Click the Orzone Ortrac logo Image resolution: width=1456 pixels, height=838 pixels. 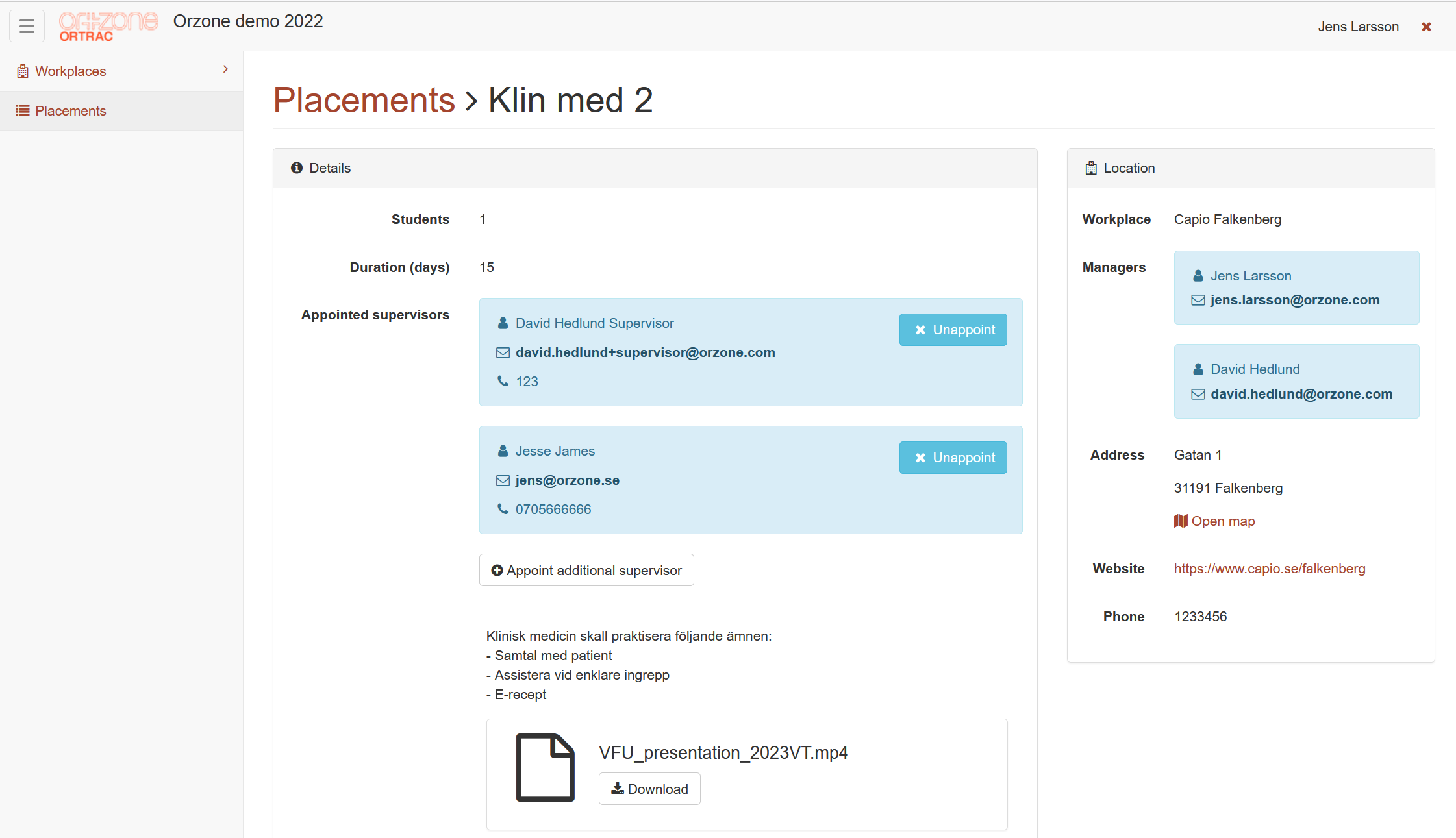[x=108, y=26]
